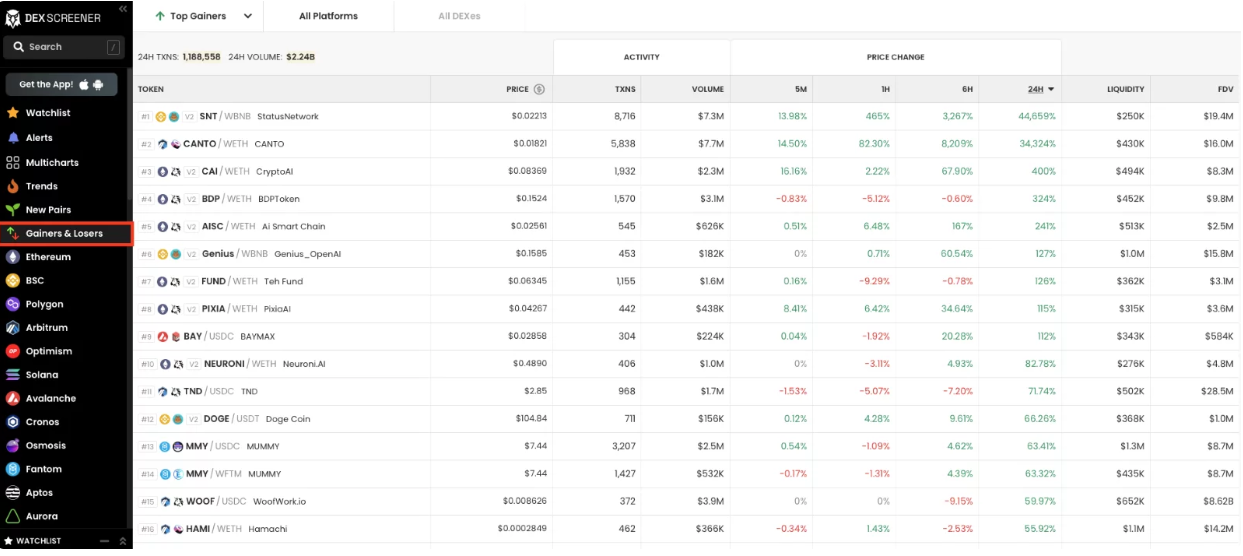Select Gainers & Losers in sidebar

click(x=66, y=234)
